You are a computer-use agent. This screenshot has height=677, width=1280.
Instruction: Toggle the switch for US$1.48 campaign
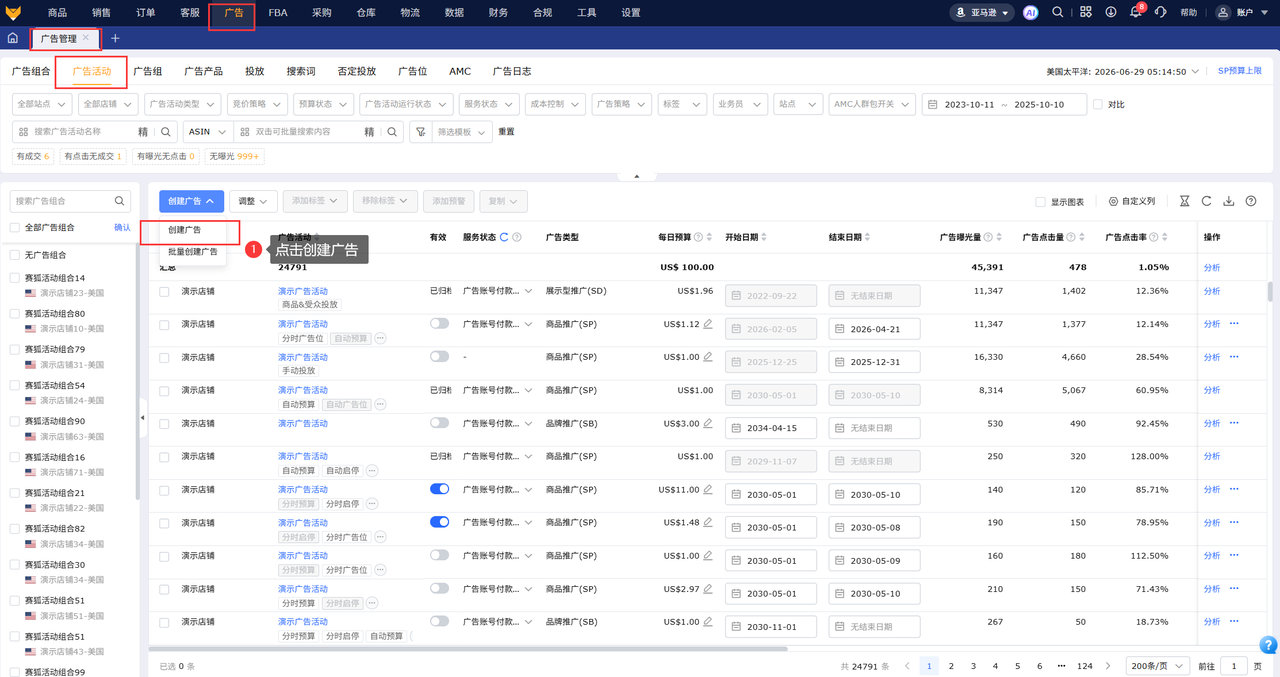tap(439, 522)
